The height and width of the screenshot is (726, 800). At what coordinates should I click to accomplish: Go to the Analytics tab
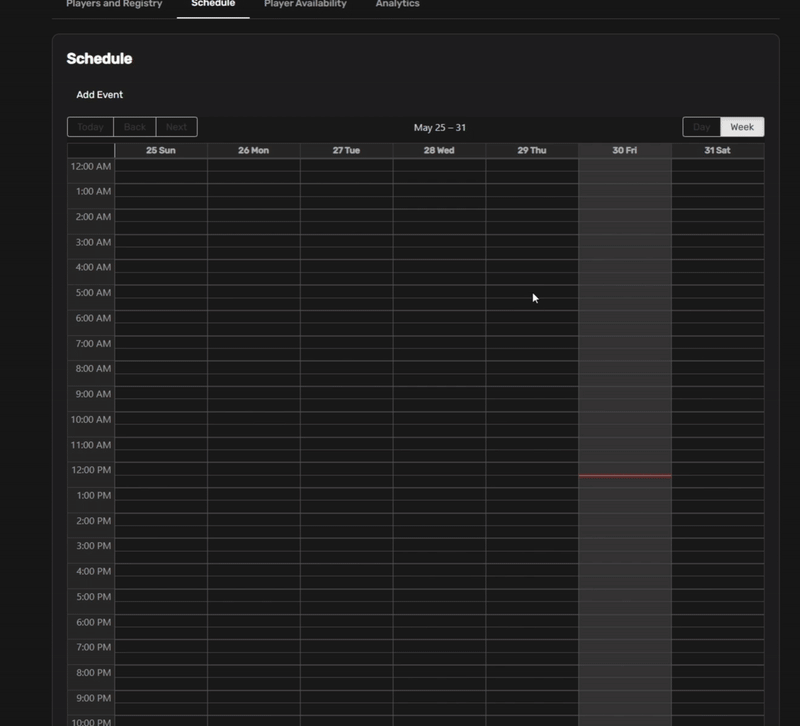pos(398,4)
